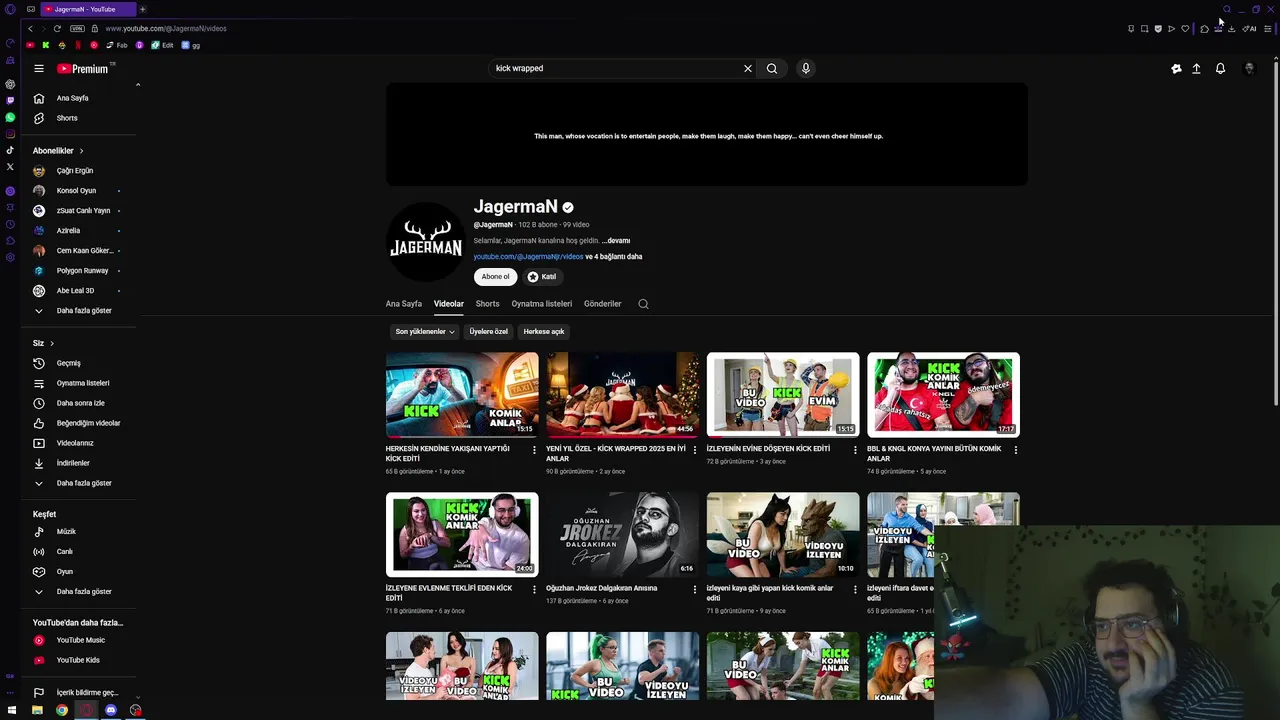The image size is (1280, 720).
Task: Clear the search box with the X icon
Action: tap(747, 69)
